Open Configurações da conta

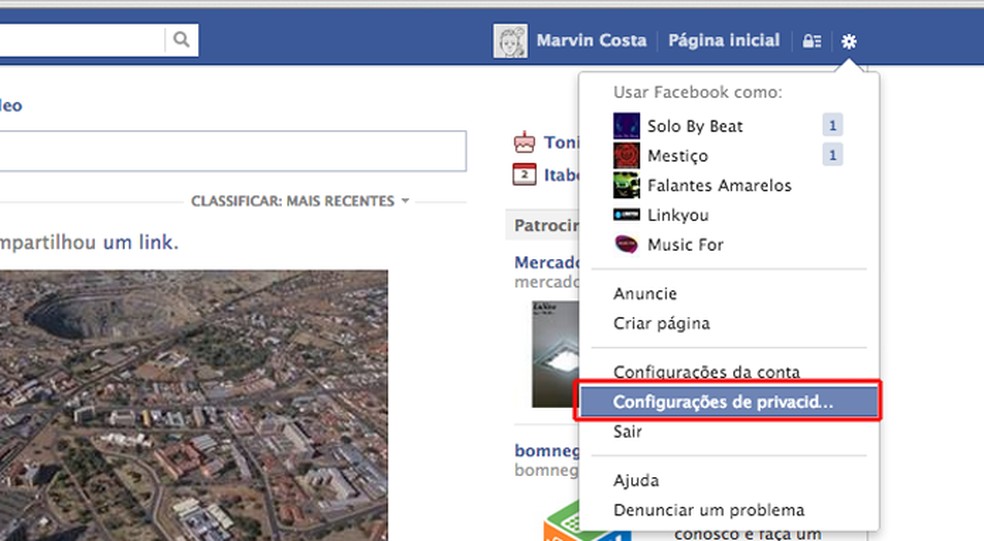[x=707, y=372]
